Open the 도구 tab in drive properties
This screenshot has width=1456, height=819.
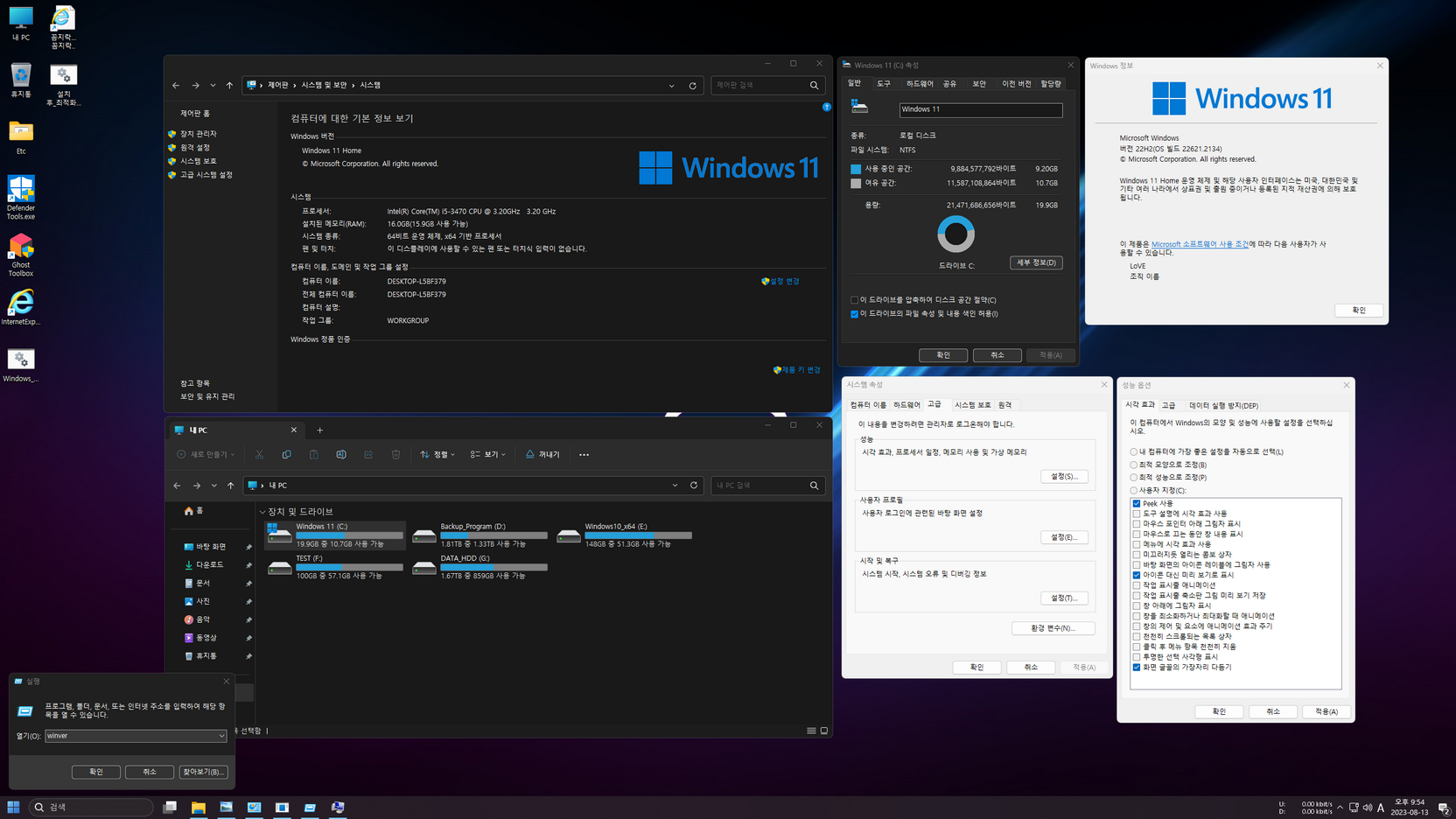coord(884,84)
